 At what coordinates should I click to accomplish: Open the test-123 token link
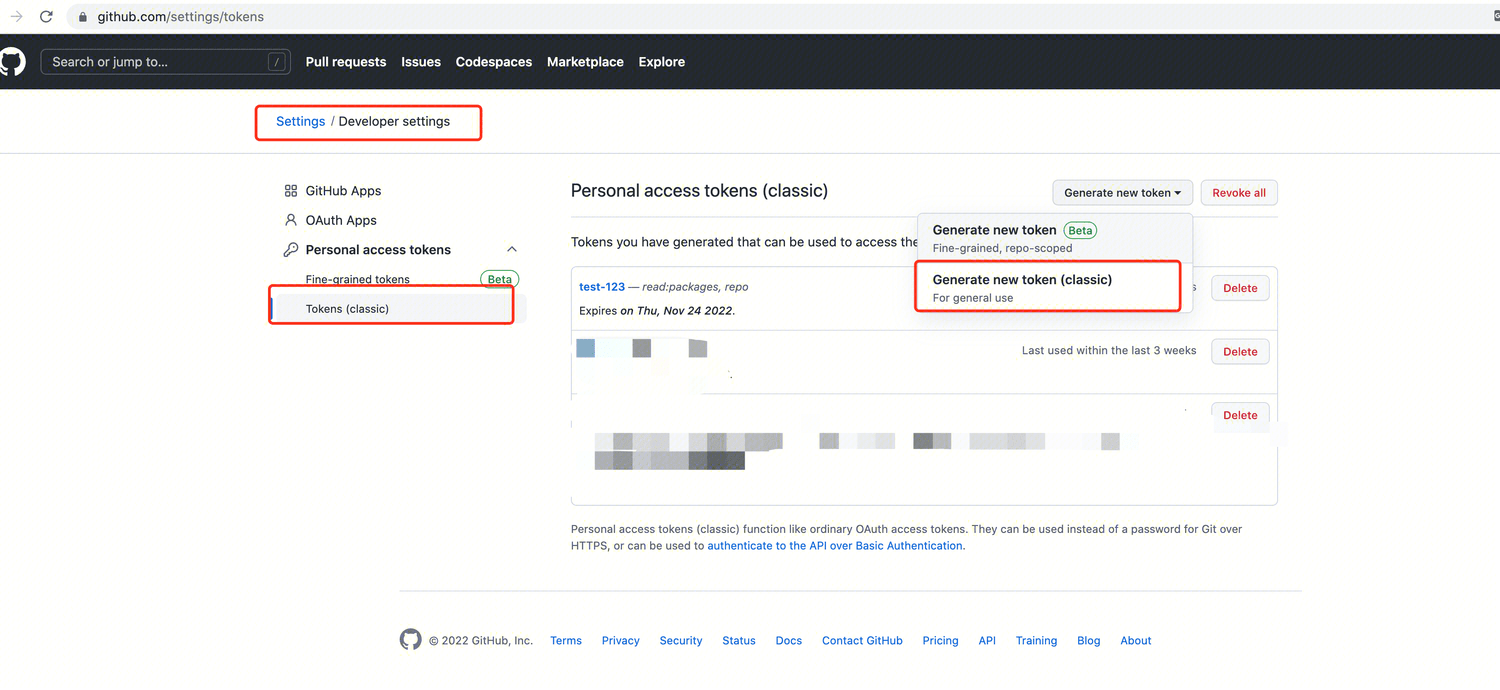(x=602, y=287)
